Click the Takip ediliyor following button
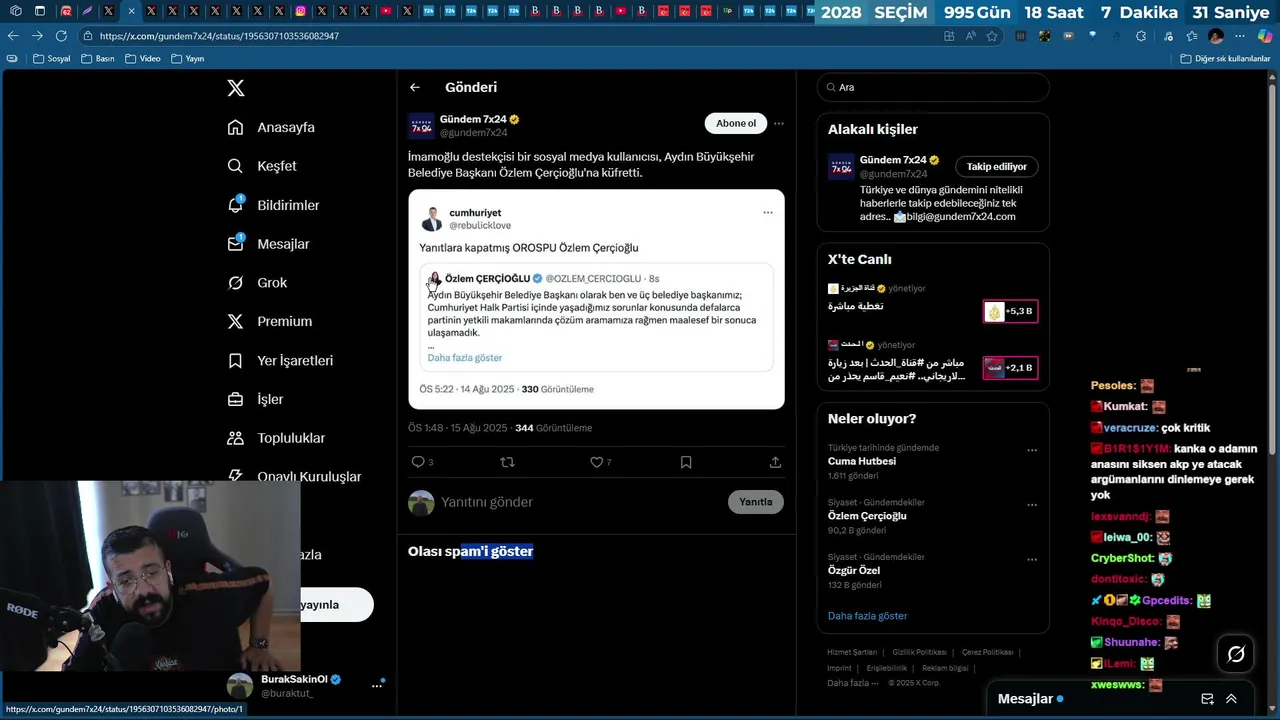This screenshot has width=1280, height=720. point(997,167)
